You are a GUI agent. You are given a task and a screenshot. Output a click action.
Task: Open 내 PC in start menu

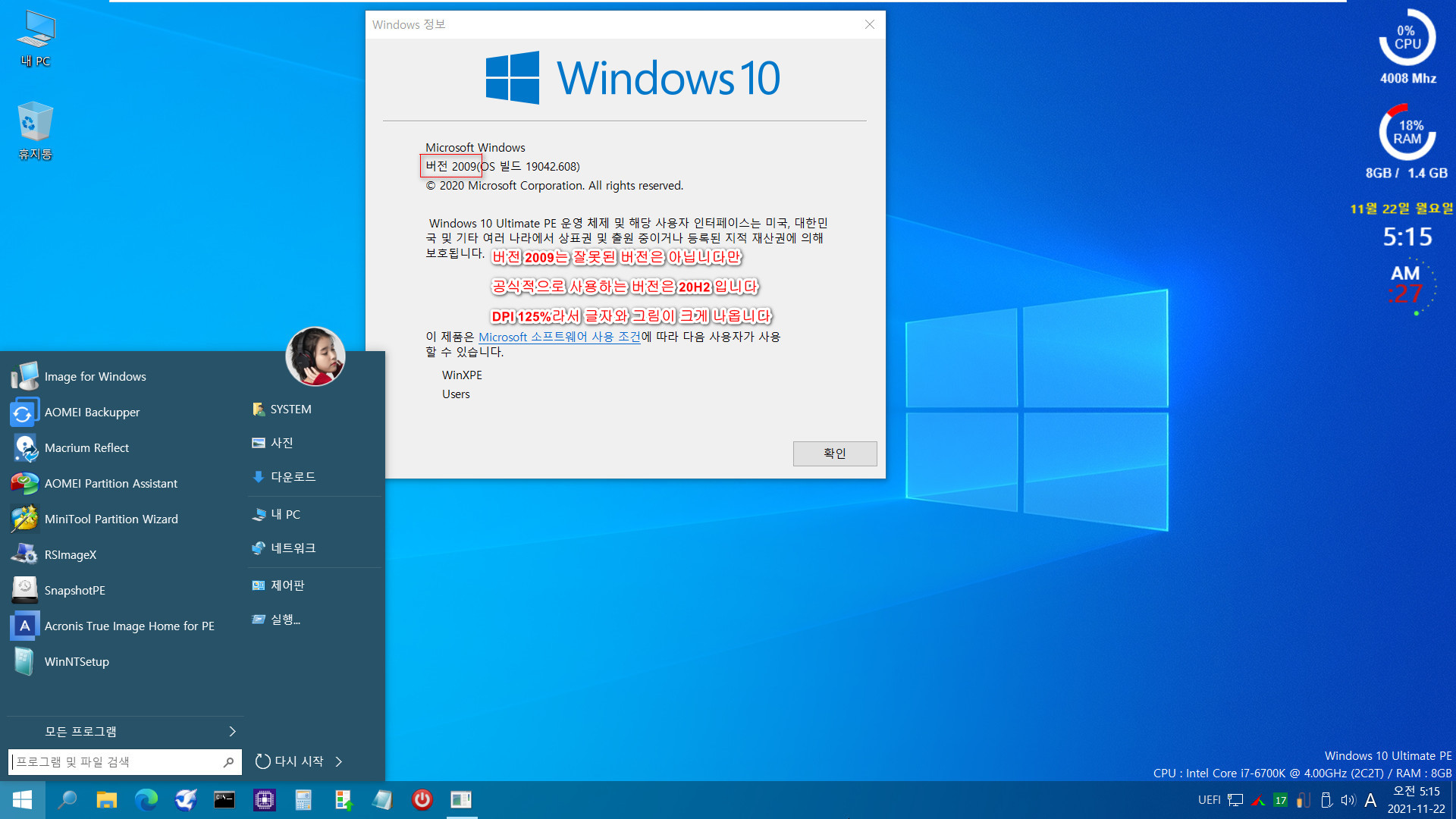click(x=315, y=514)
